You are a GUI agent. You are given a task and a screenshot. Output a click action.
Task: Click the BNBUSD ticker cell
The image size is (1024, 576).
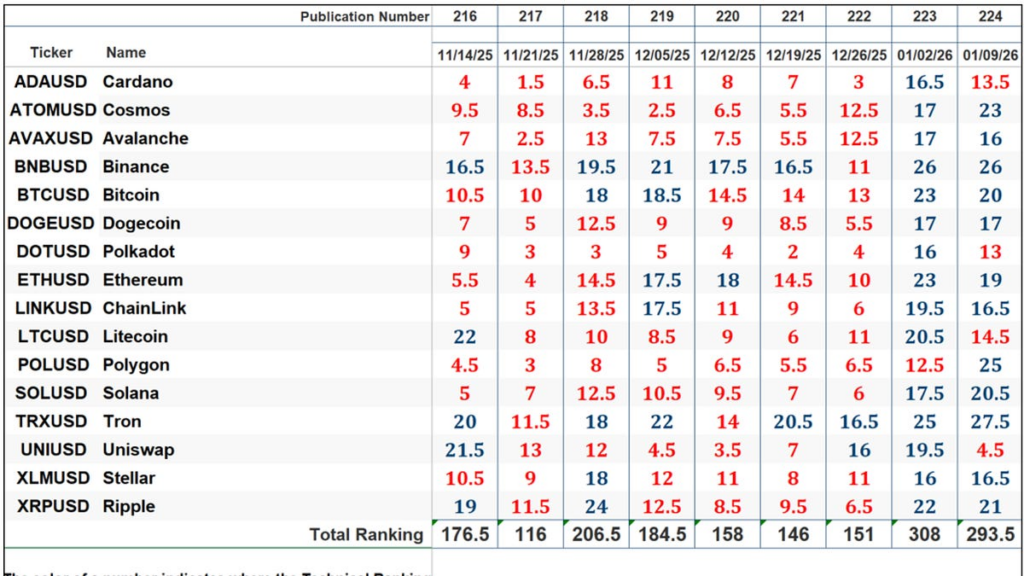(50, 167)
